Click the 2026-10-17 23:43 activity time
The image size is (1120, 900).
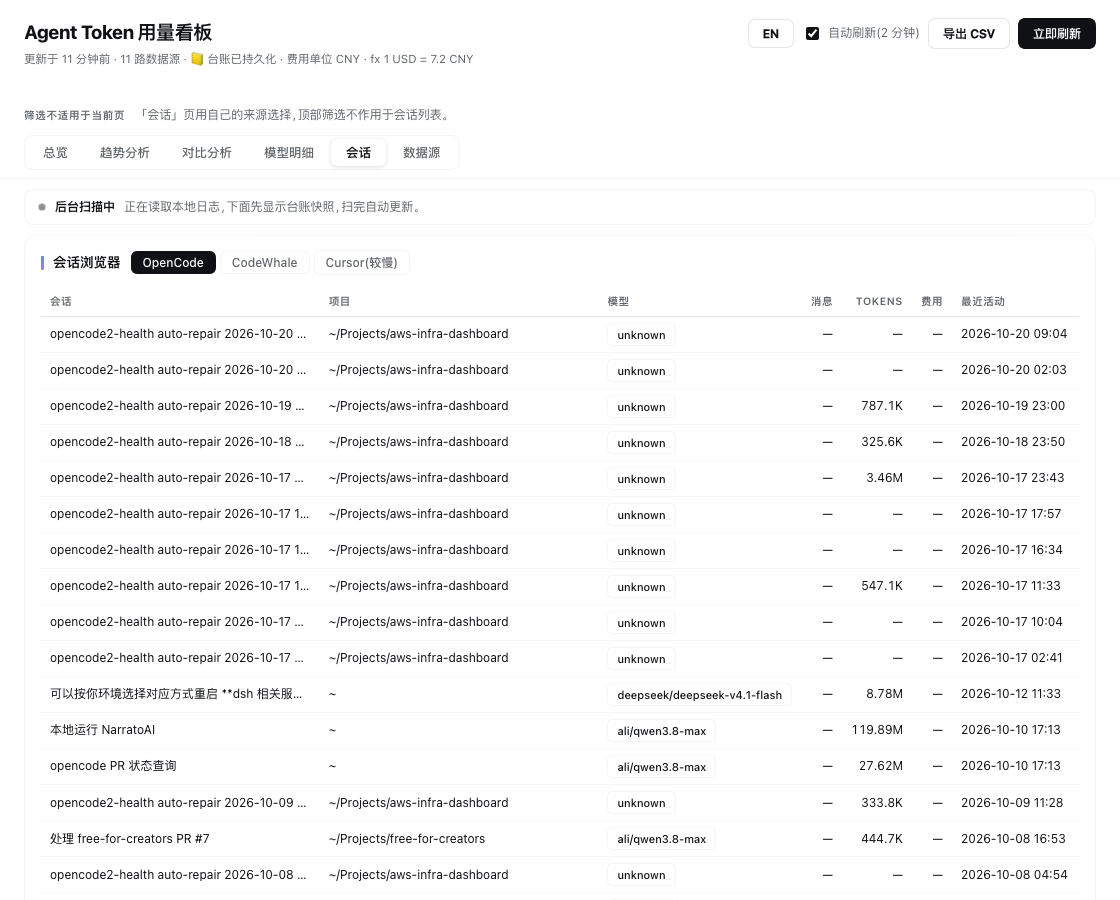[x=1013, y=478]
